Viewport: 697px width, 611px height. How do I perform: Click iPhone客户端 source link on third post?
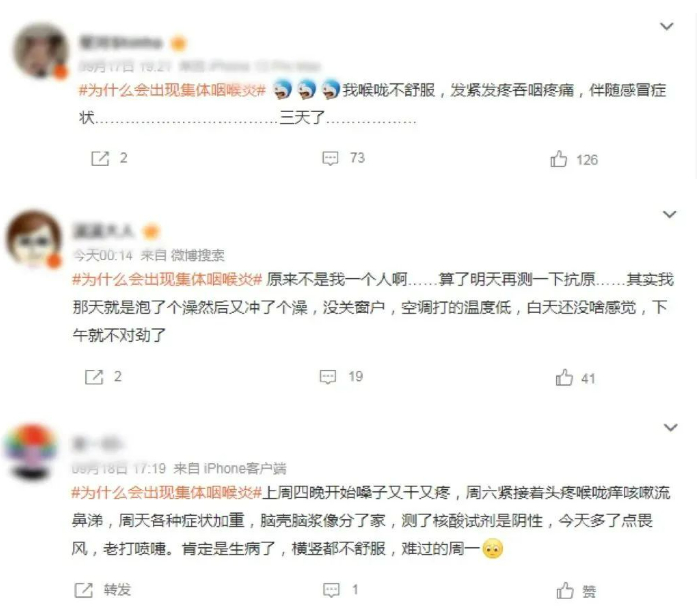(x=245, y=468)
